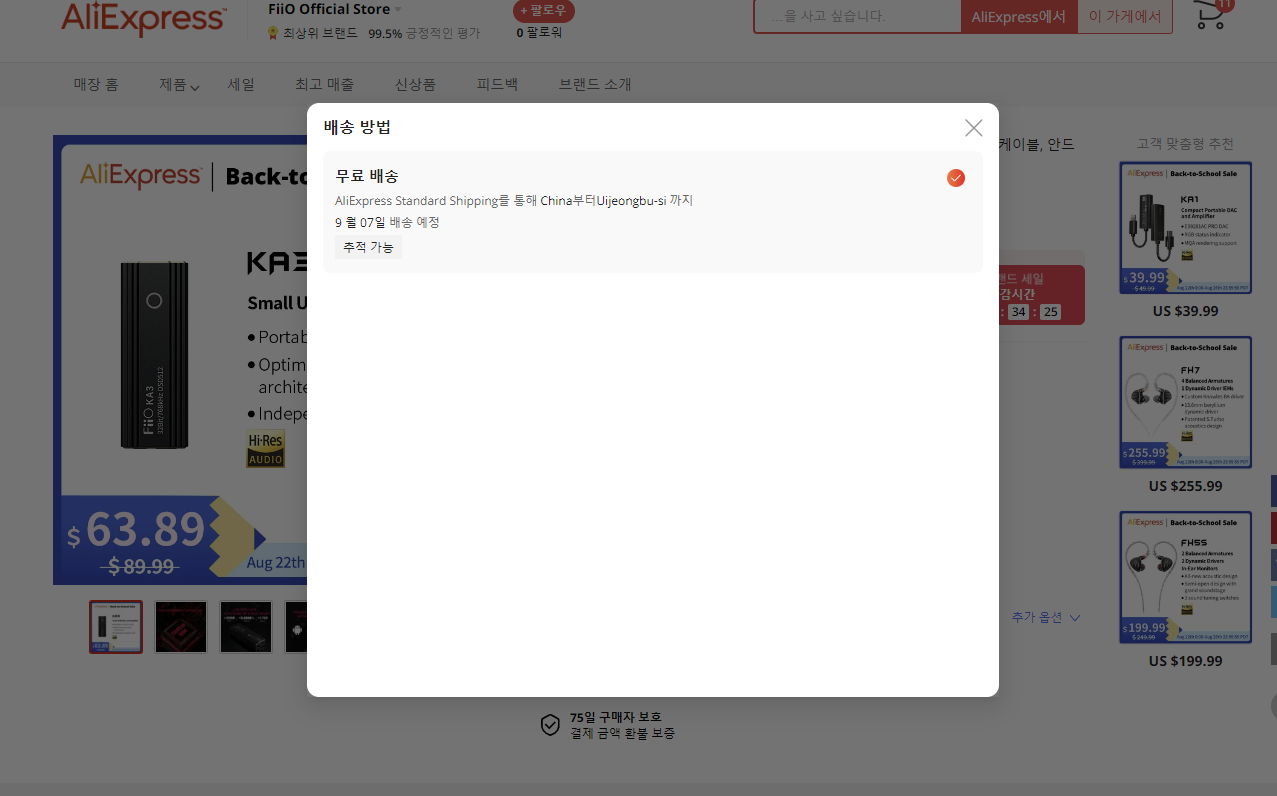This screenshot has height=796, width=1277.
Task: Expand the FiiO Official Store dropdown arrow
Action: point(398,10)
